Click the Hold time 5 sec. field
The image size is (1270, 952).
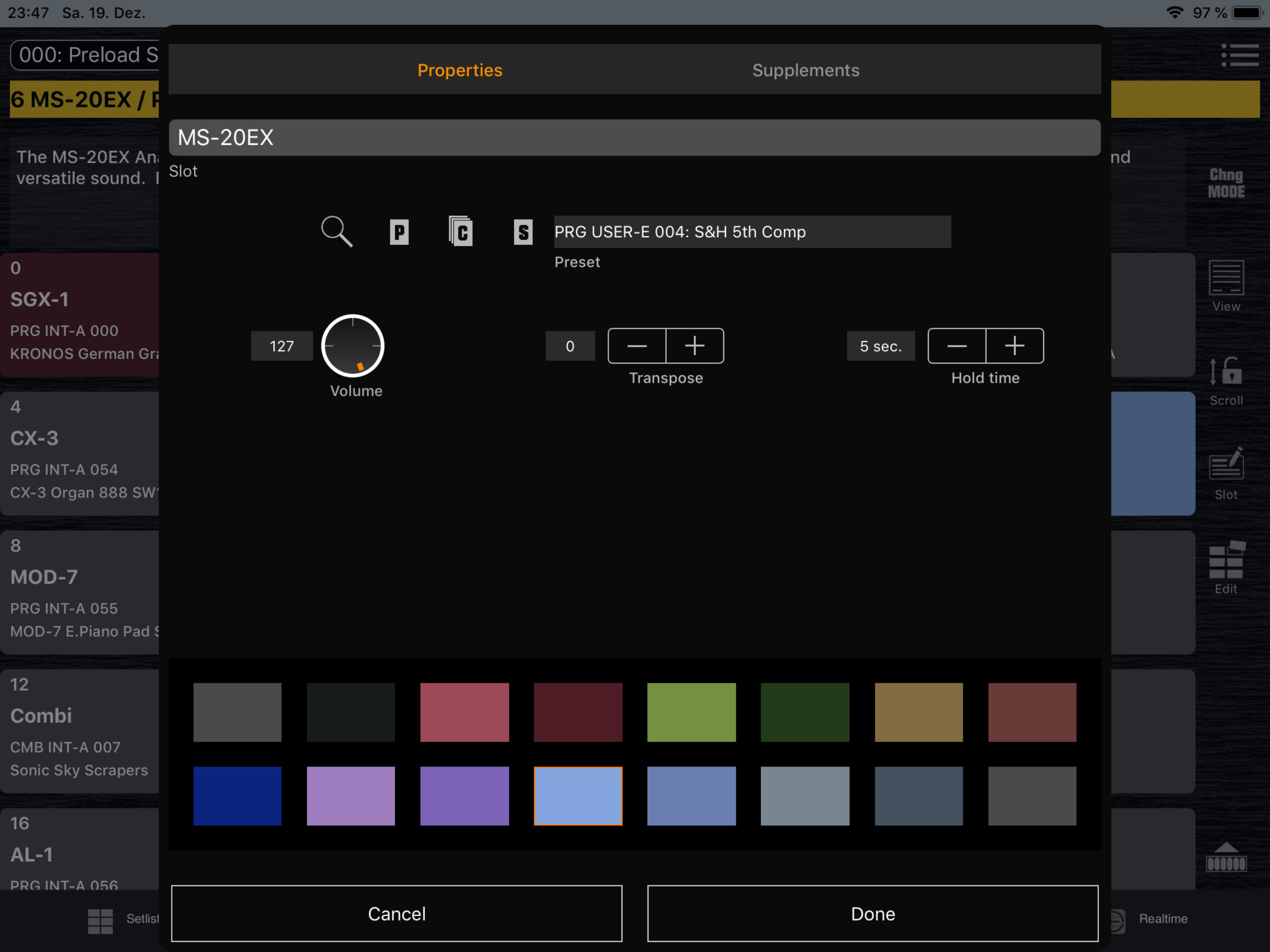tap(881, 346)
